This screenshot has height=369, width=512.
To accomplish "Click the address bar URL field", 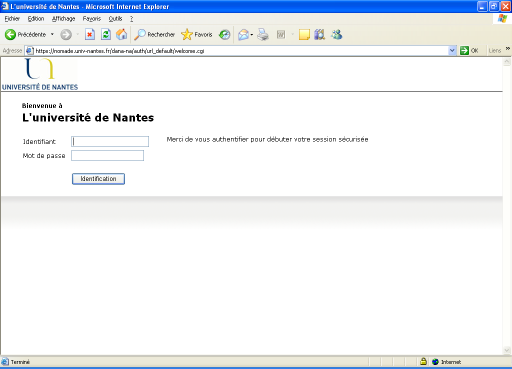I will (x=240, y=51).
